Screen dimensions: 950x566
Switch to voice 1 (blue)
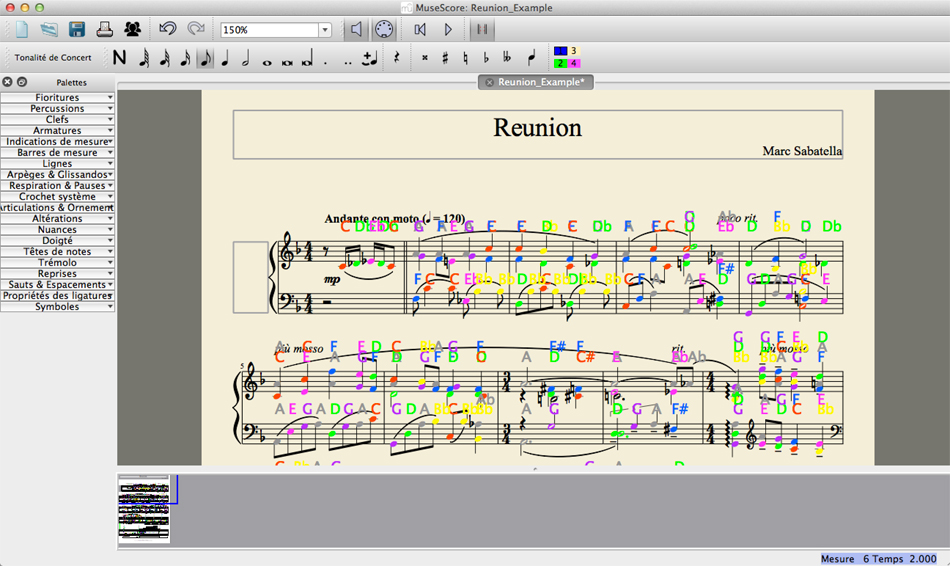[x=560, y=51]
